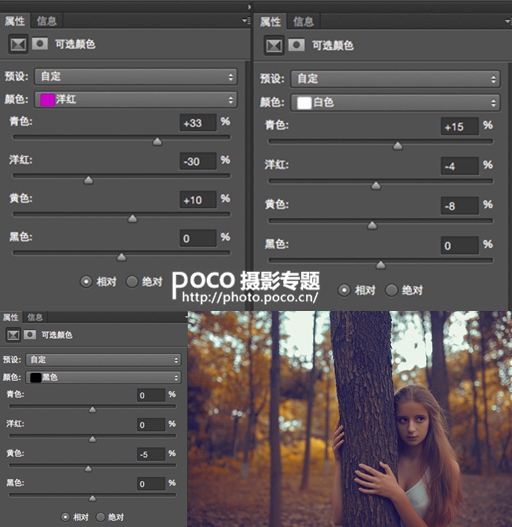This screenshot has height=527, width=512.
Task: Click the Selective Color adjustment icon in magenta panel
Action: pyautogui.click(x=18, y=44)
